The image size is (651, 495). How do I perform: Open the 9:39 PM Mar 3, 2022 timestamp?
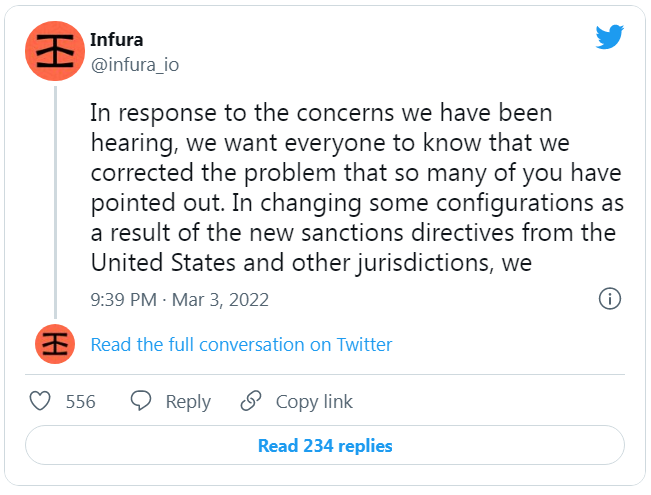pyautogui.click(x=180, y=299)
